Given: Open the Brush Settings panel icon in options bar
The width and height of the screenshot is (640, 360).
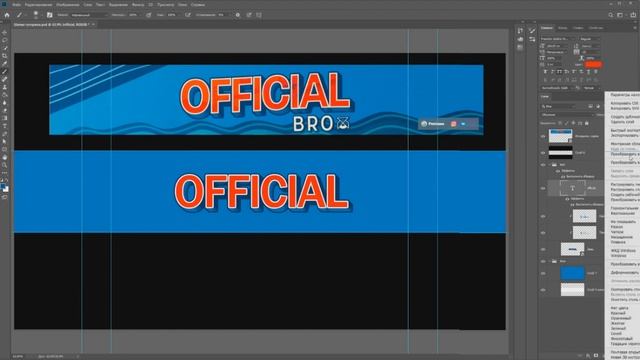Looking at the screenshot, I should (x=49, y=15).
